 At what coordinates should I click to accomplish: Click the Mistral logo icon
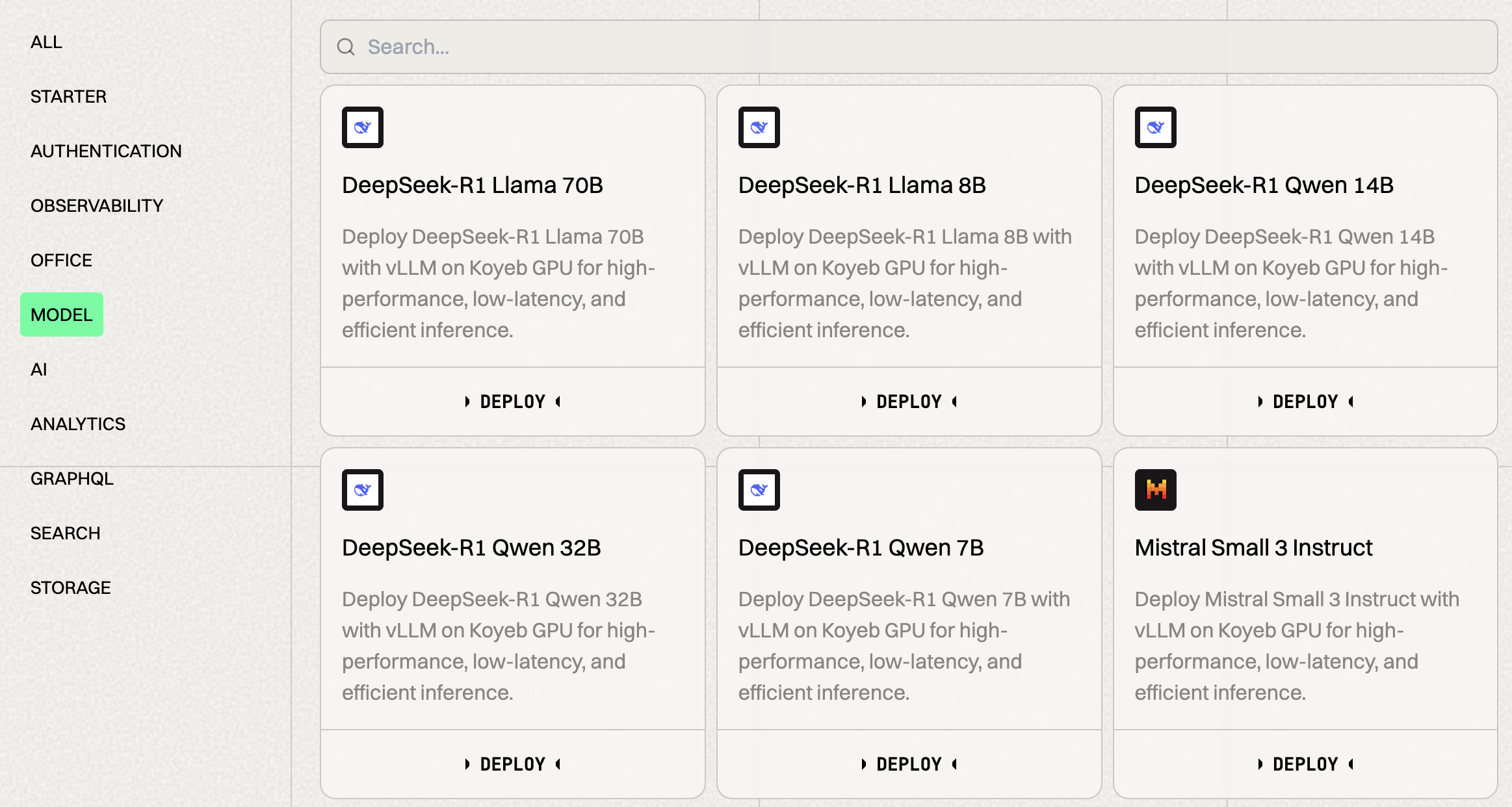point(1155,490)
